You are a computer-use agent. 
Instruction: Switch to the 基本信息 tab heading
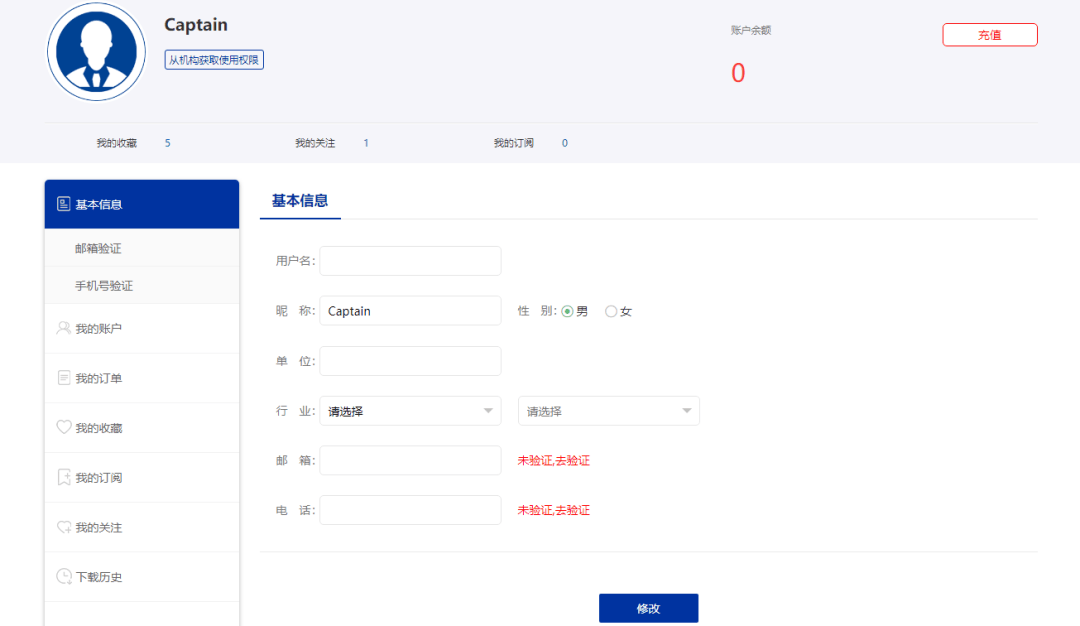click(299, 201)
